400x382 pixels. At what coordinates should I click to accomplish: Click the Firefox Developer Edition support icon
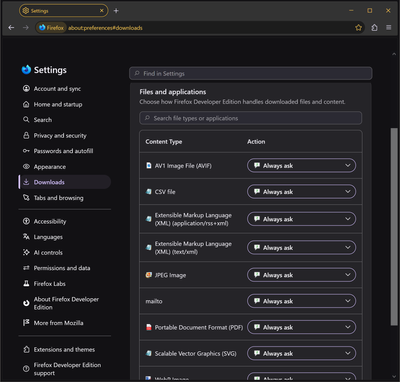[x=26, y=369]
